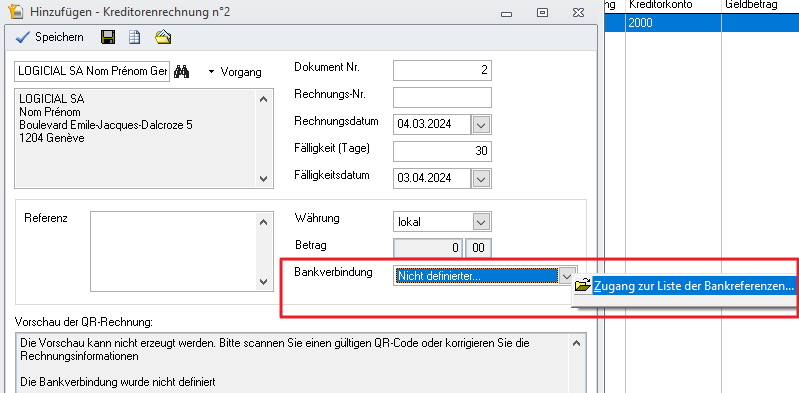Click the address box scroll down arrow
This screenshot has height=393, width=799.
point(263,178)
